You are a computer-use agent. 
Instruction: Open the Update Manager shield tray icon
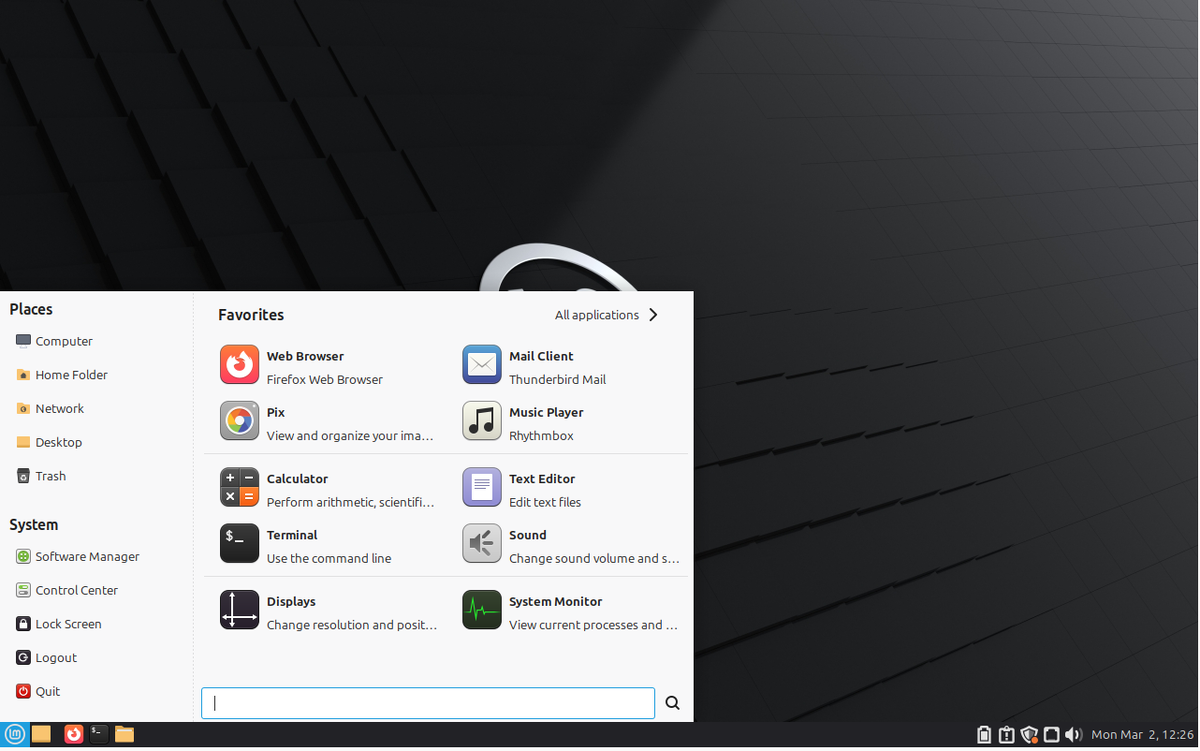pyautogui.click(x=1029, y=734)
